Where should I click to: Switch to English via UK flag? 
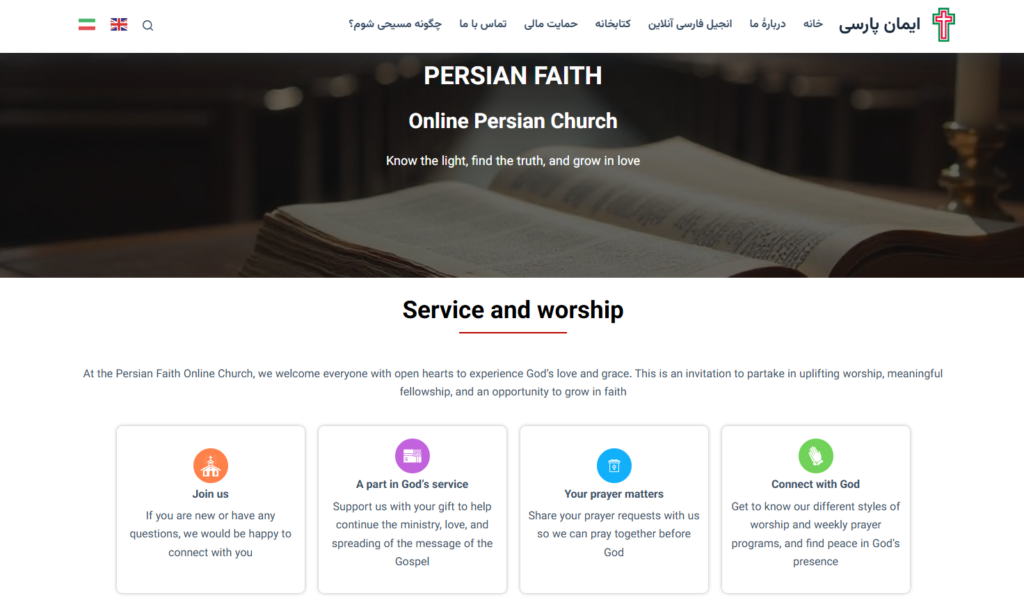coord(119,24)
